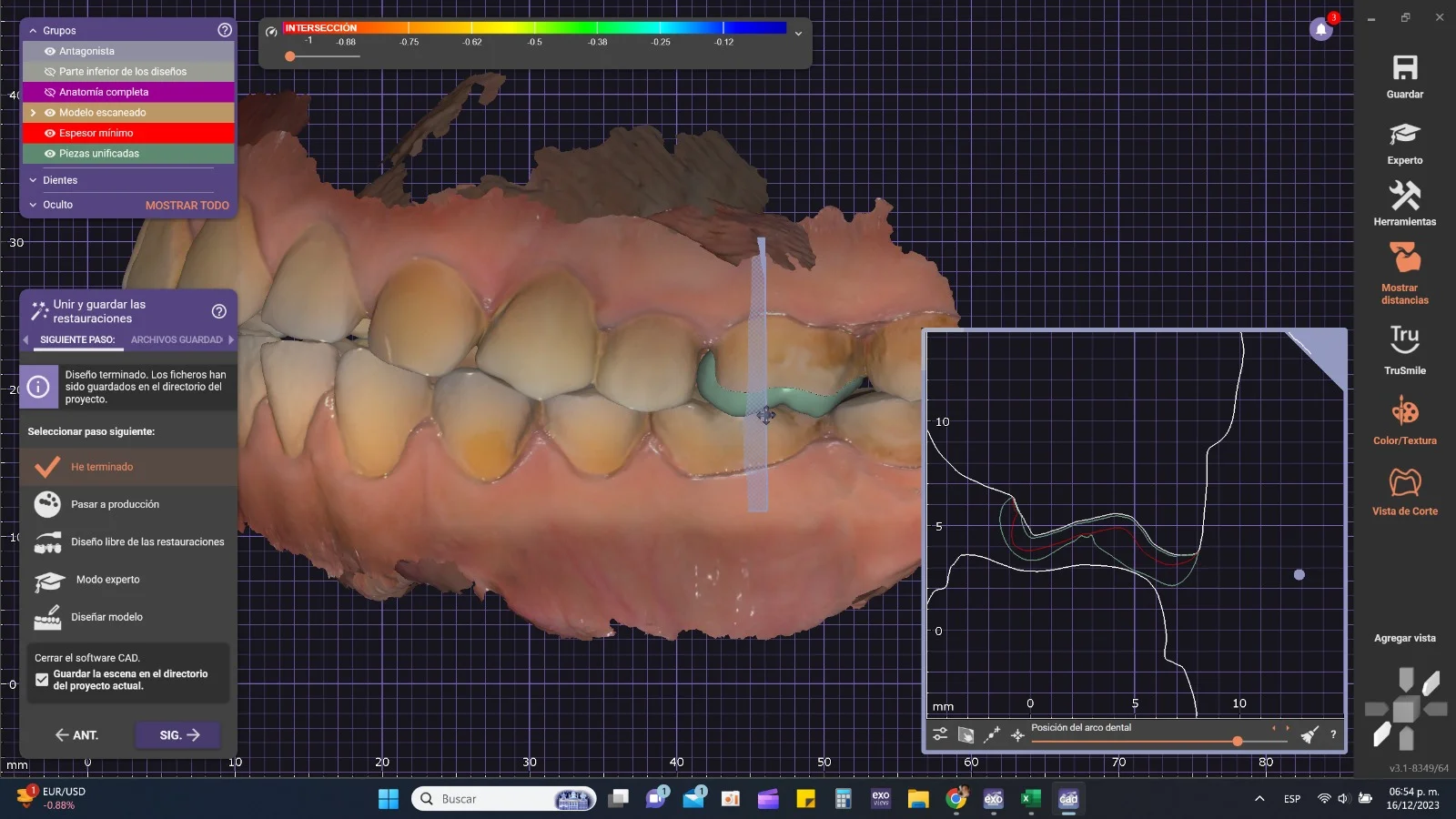Image resolution: width=1456 pixels, height=819 pixels.
Task: Open the TruSmile rendering option
Action: (x=1404, y=339)
